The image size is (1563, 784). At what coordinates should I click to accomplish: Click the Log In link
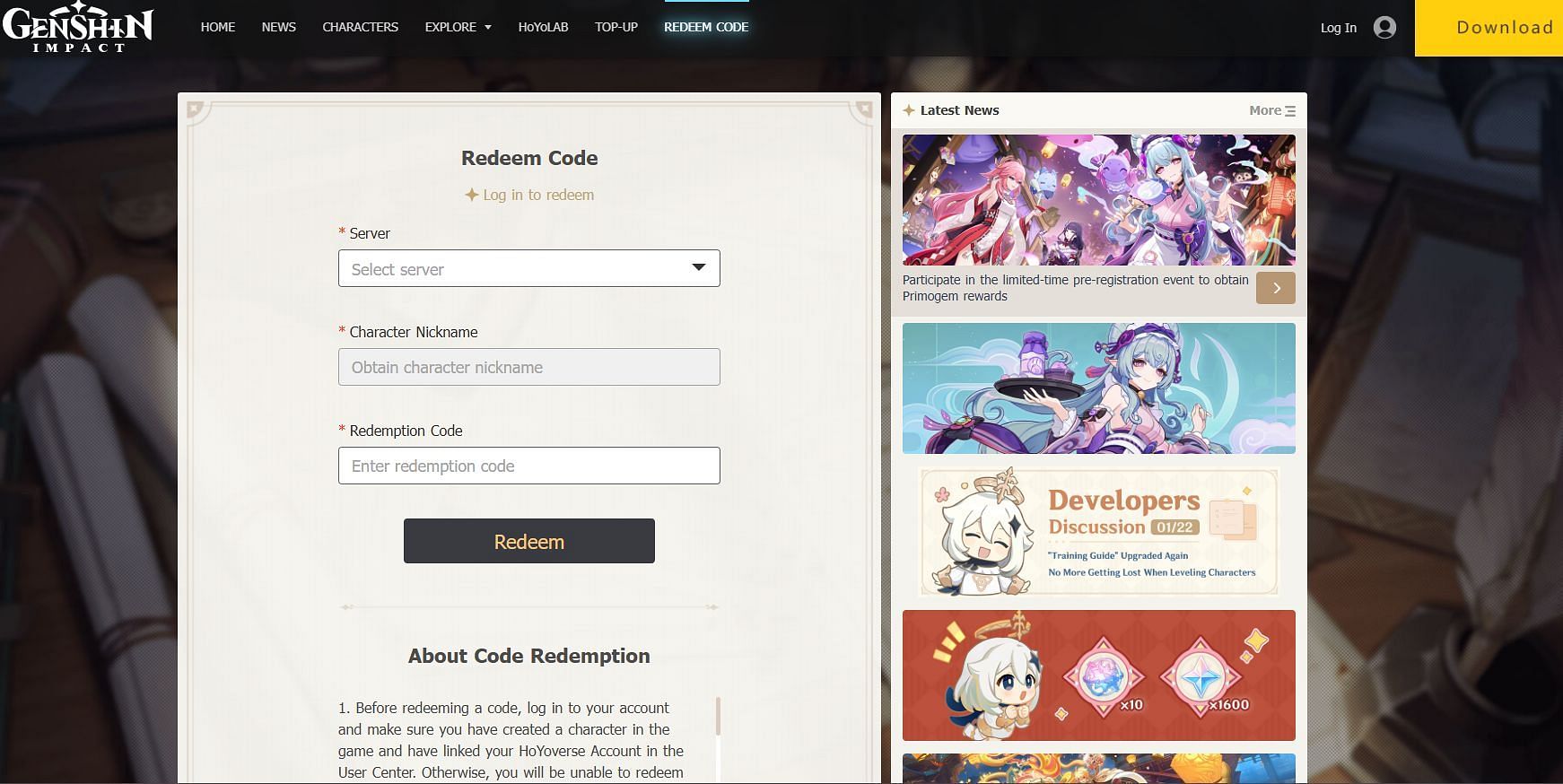click(1339, 28)
